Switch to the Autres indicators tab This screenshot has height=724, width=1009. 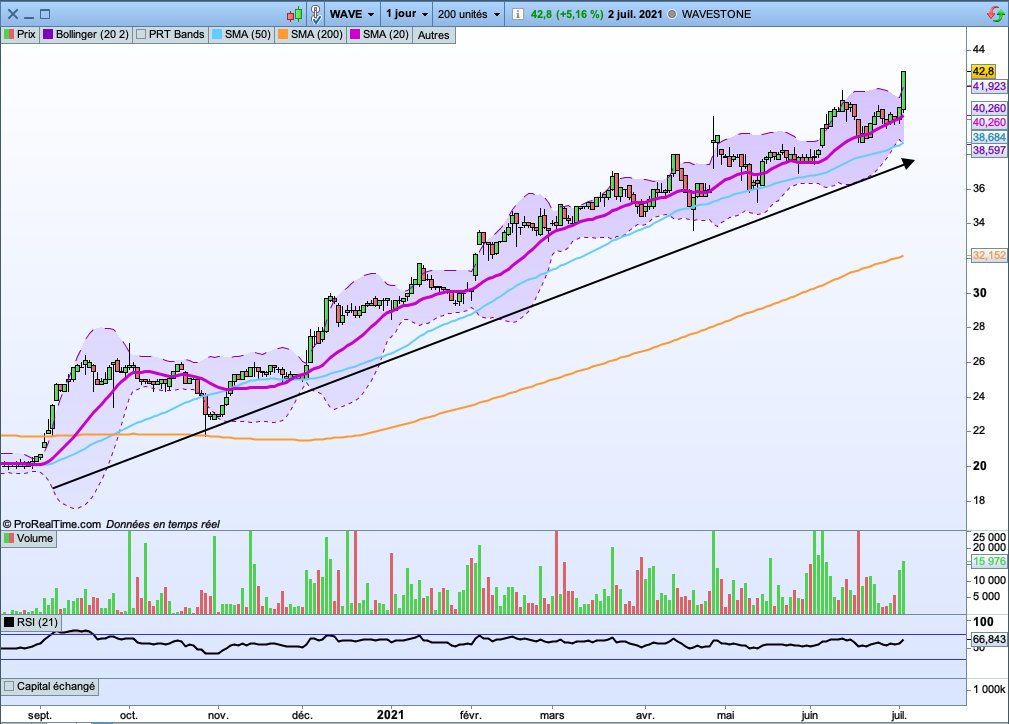(x=434, y=34)
